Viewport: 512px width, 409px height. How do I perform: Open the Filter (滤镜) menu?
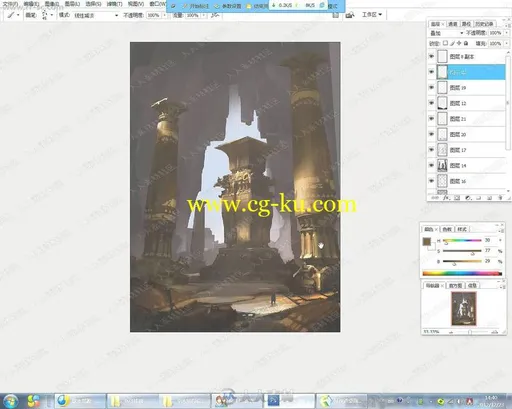point(114,4)
